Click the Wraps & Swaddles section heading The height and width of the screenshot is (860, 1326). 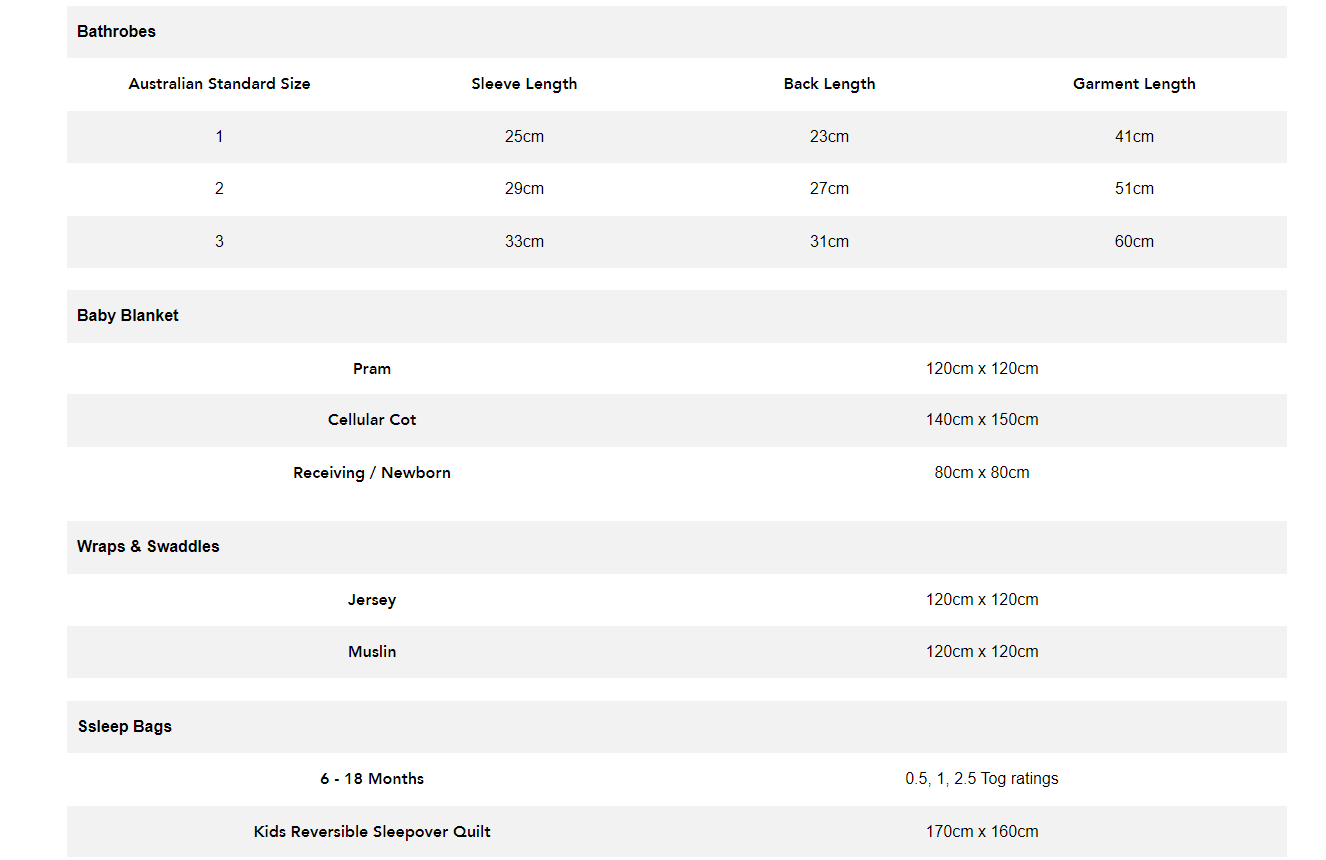point(148,547)
